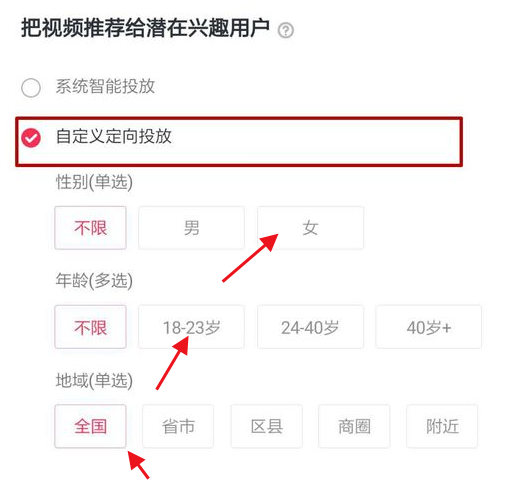Select region 全国 option
518x486 pixels.
[x=90, y=426]
